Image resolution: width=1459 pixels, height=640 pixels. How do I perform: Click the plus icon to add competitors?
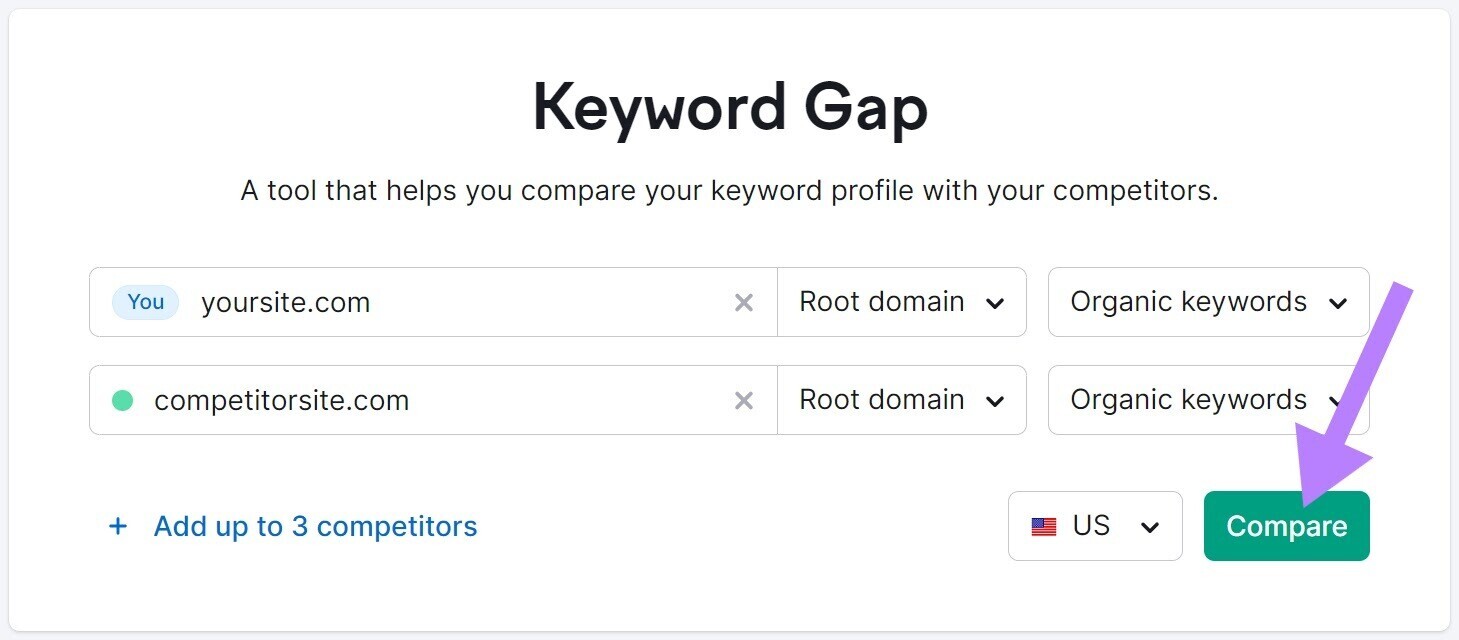coord(118,526)
